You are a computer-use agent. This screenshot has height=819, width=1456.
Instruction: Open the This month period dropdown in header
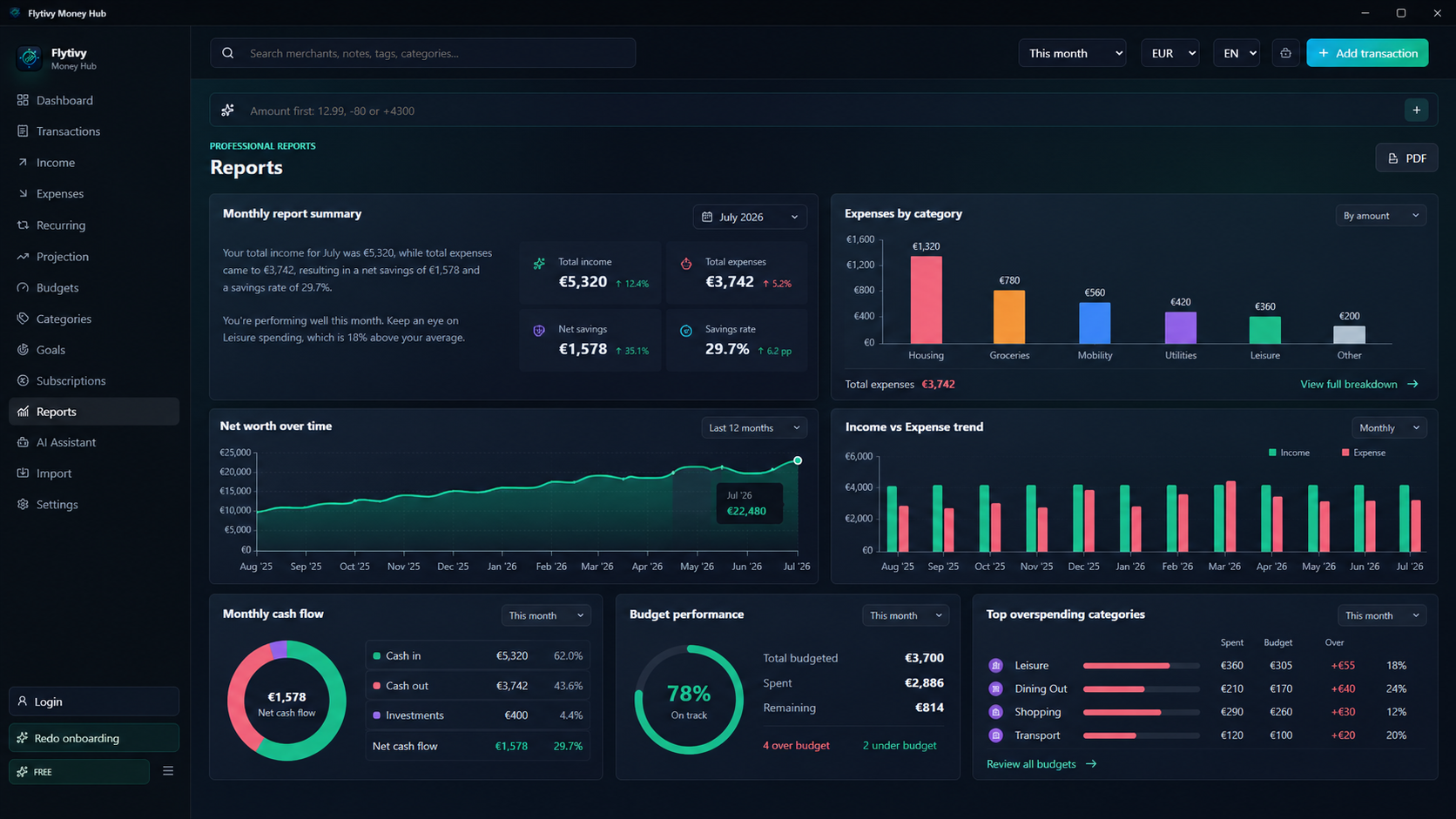pyautogui.click(x=1072, y=53)
